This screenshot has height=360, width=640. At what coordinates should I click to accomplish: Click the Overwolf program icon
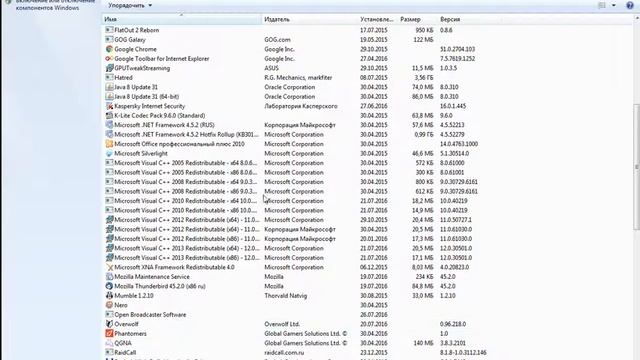click(x=109, y=324)
